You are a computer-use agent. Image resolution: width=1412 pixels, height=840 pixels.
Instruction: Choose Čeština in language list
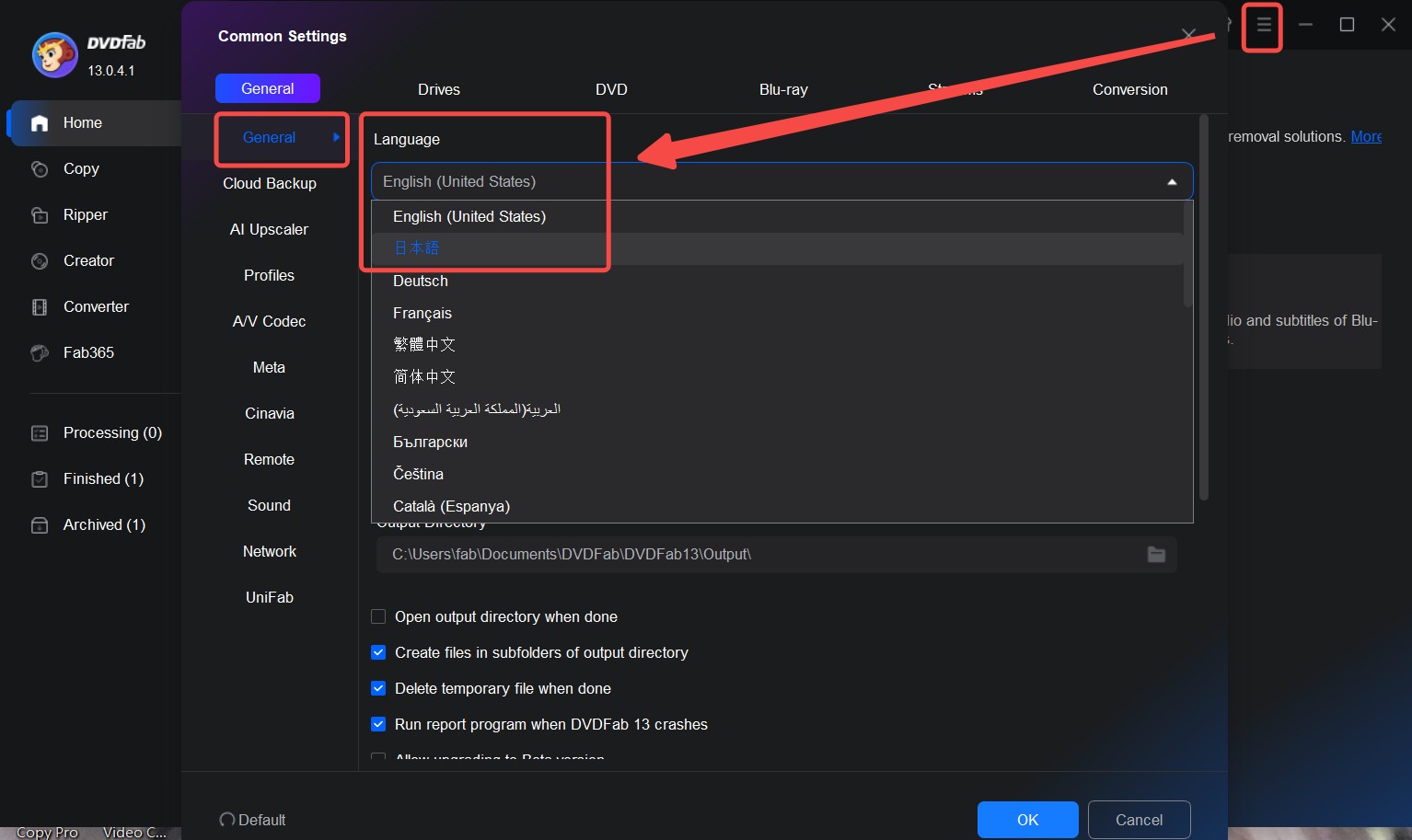point(777,474)
